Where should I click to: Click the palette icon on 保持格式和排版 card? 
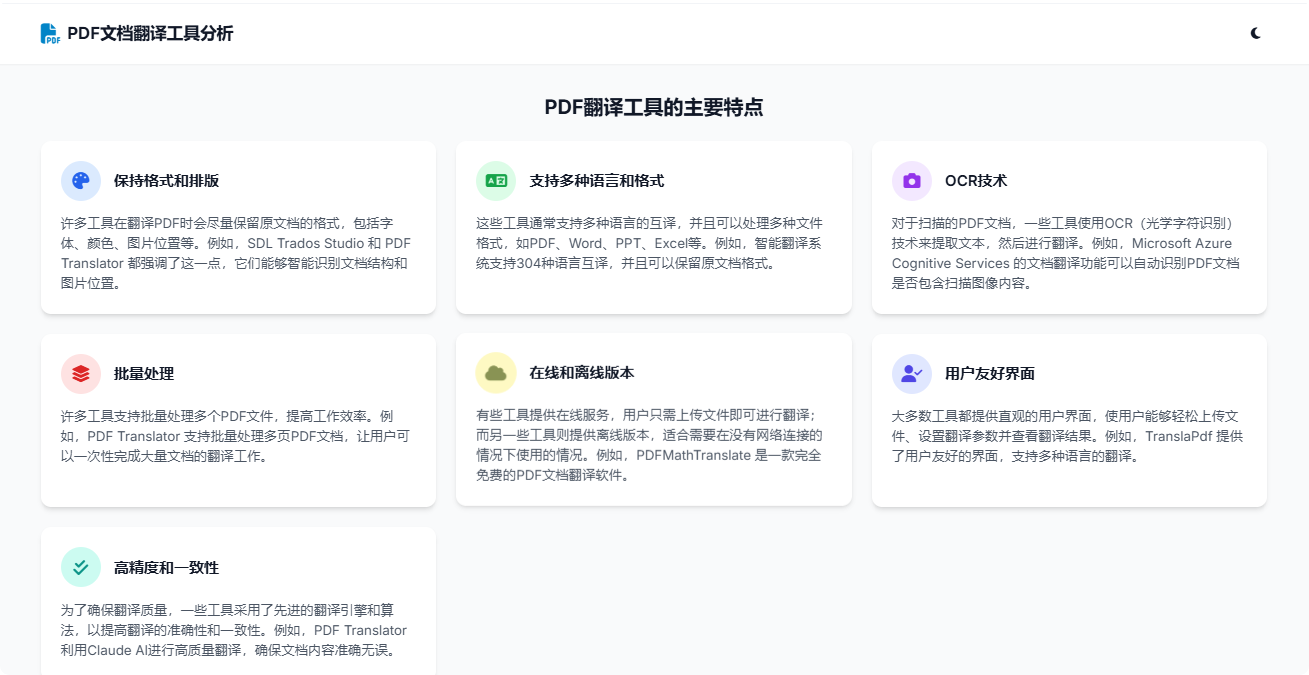[81, 181]
